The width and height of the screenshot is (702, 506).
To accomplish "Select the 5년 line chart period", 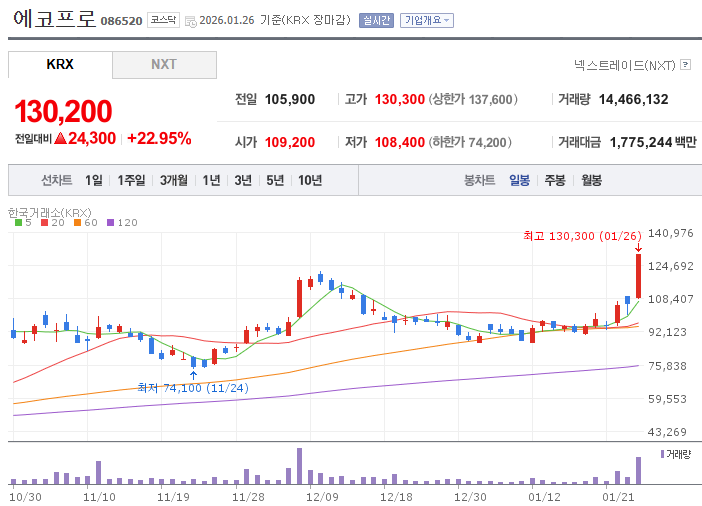I will [275, 180].
